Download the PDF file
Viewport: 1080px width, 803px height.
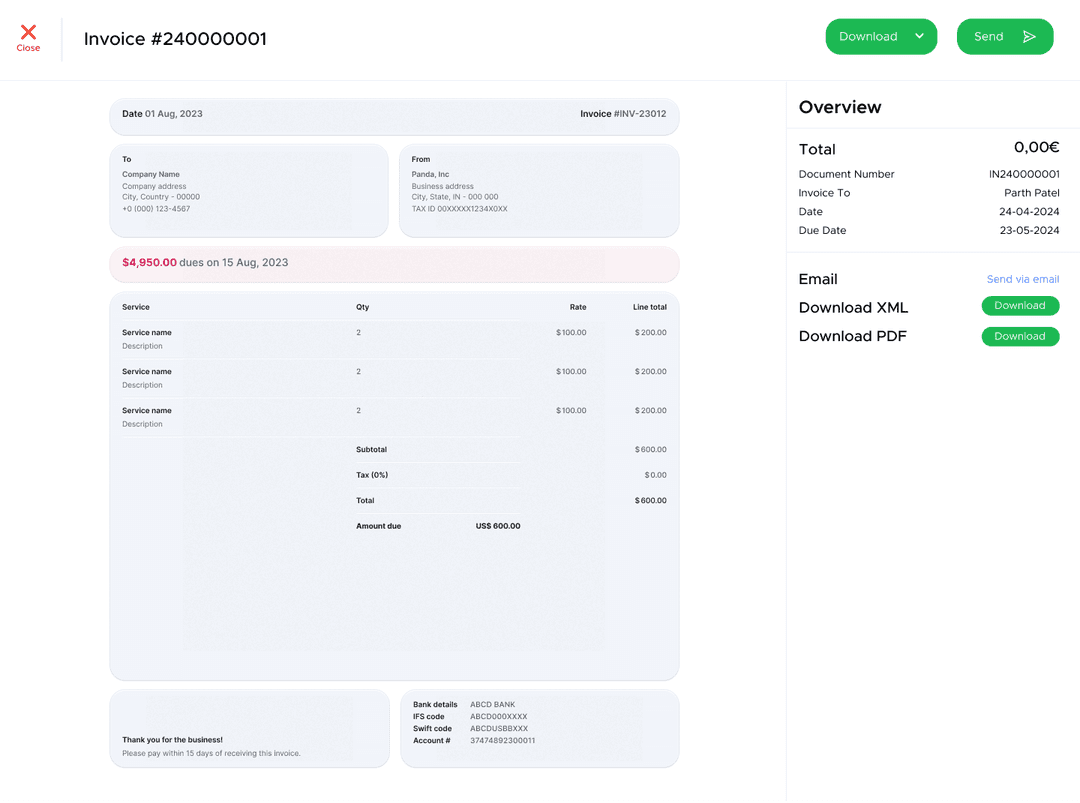pyautogui.click(x=1020, y=336)
